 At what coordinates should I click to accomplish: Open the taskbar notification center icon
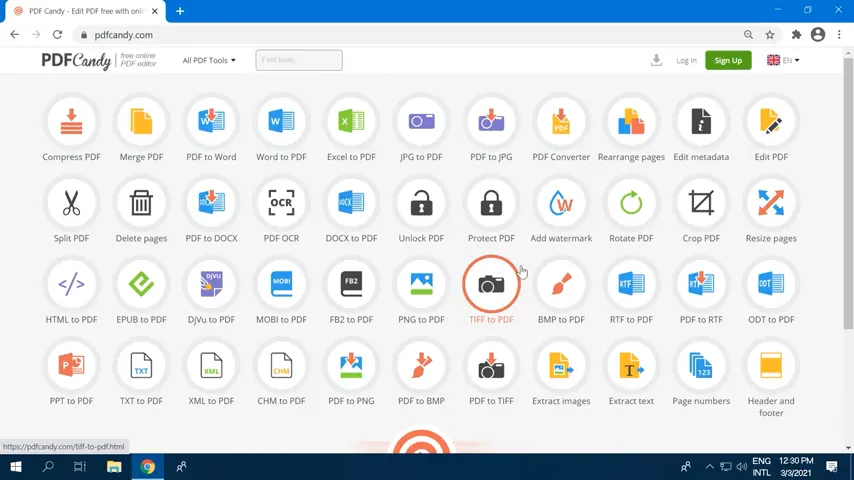[832, 466]
